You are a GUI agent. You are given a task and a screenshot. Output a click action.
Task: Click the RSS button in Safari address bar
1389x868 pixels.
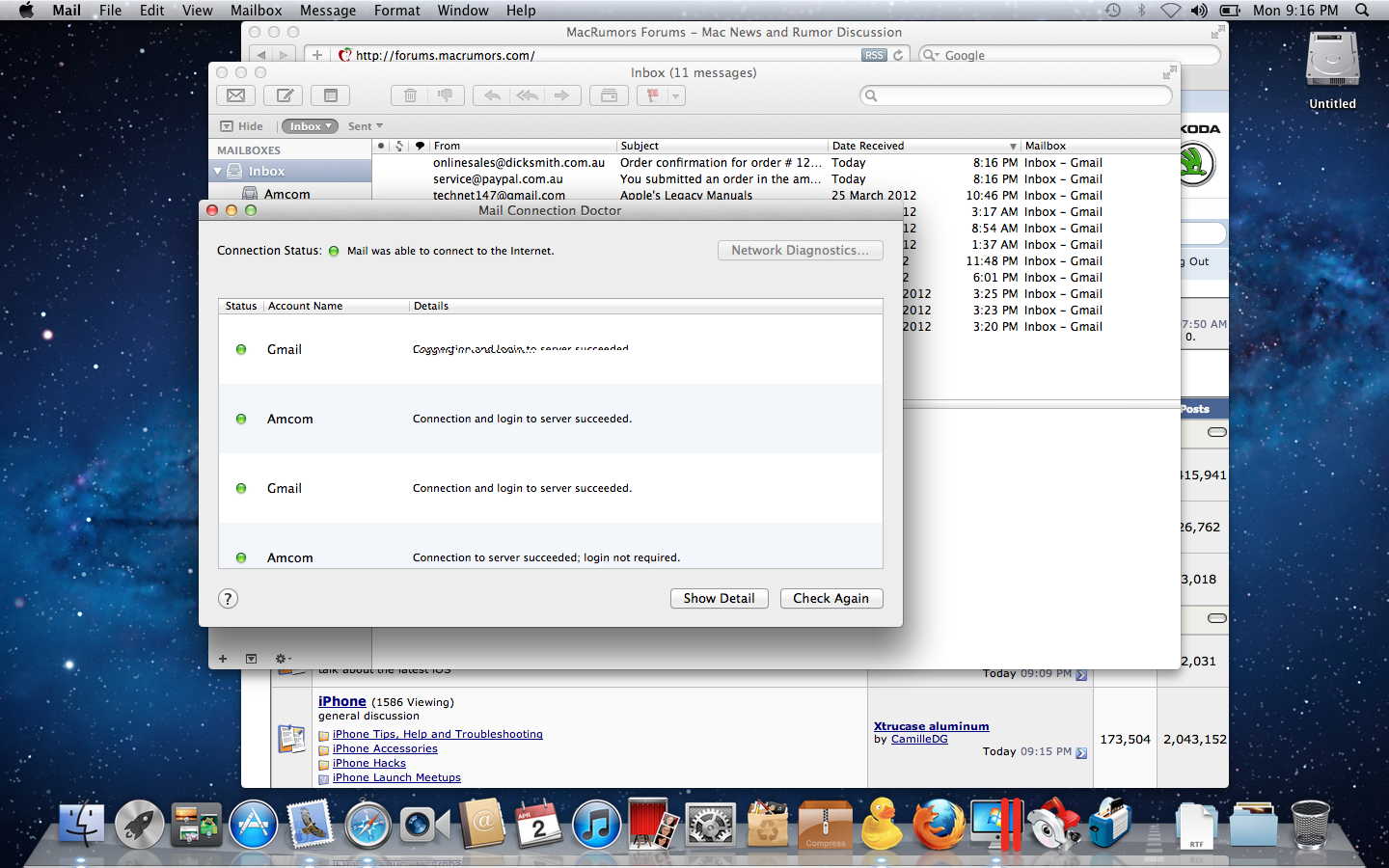point(874,55)
